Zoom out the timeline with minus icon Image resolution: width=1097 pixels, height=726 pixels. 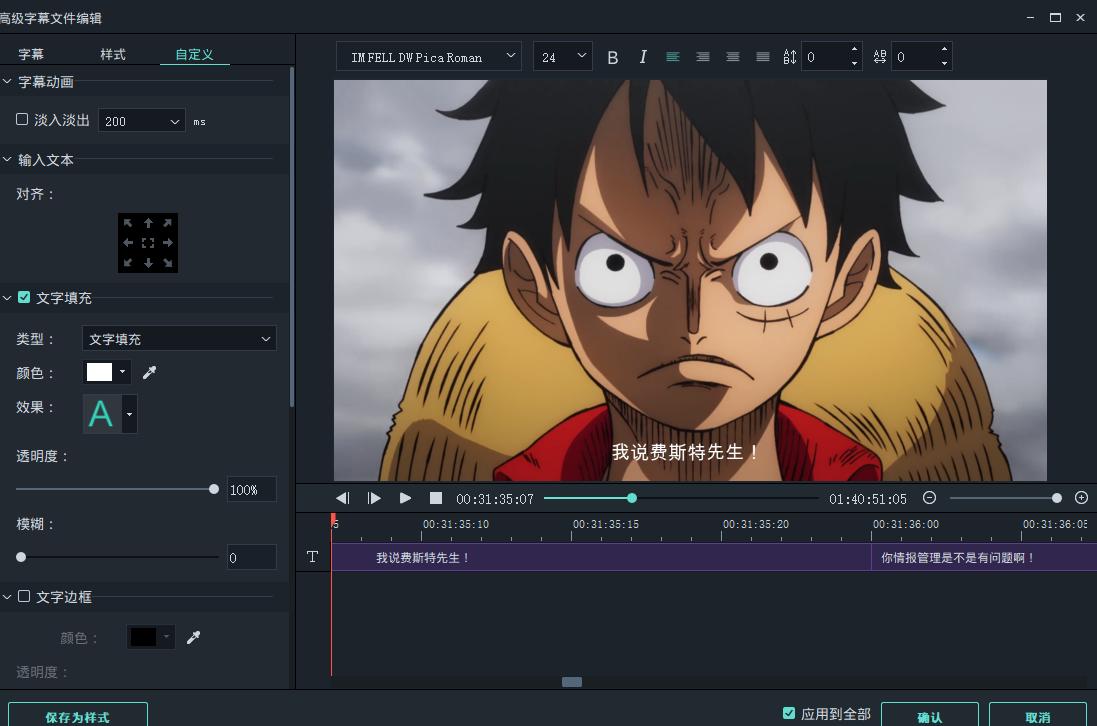click(929, 498)
